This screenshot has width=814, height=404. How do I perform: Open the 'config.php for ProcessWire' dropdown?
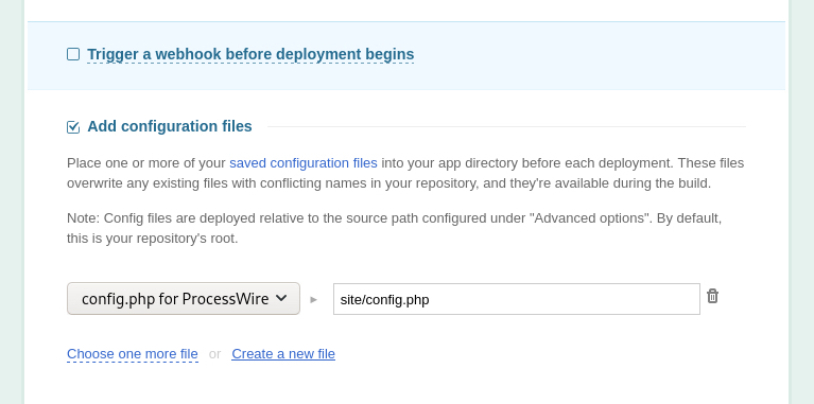183,299
